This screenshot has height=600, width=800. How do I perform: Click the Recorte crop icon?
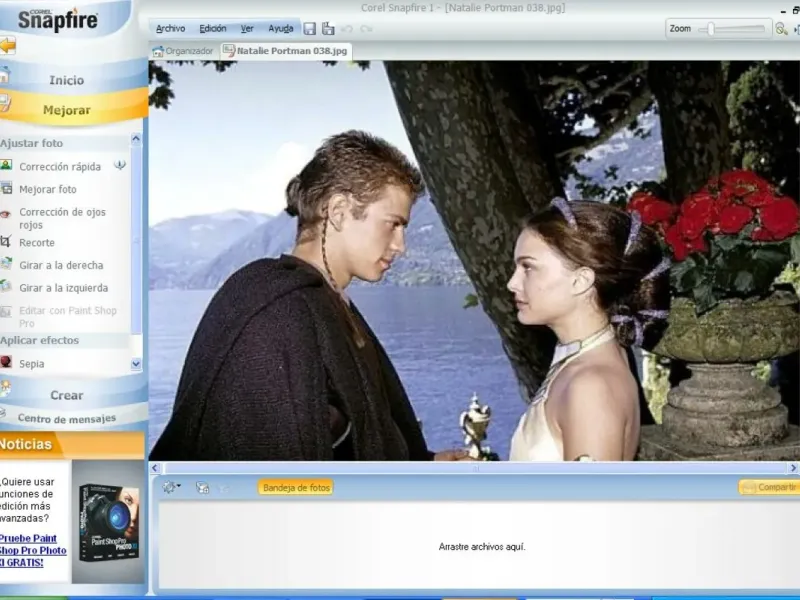coord(5,241)
